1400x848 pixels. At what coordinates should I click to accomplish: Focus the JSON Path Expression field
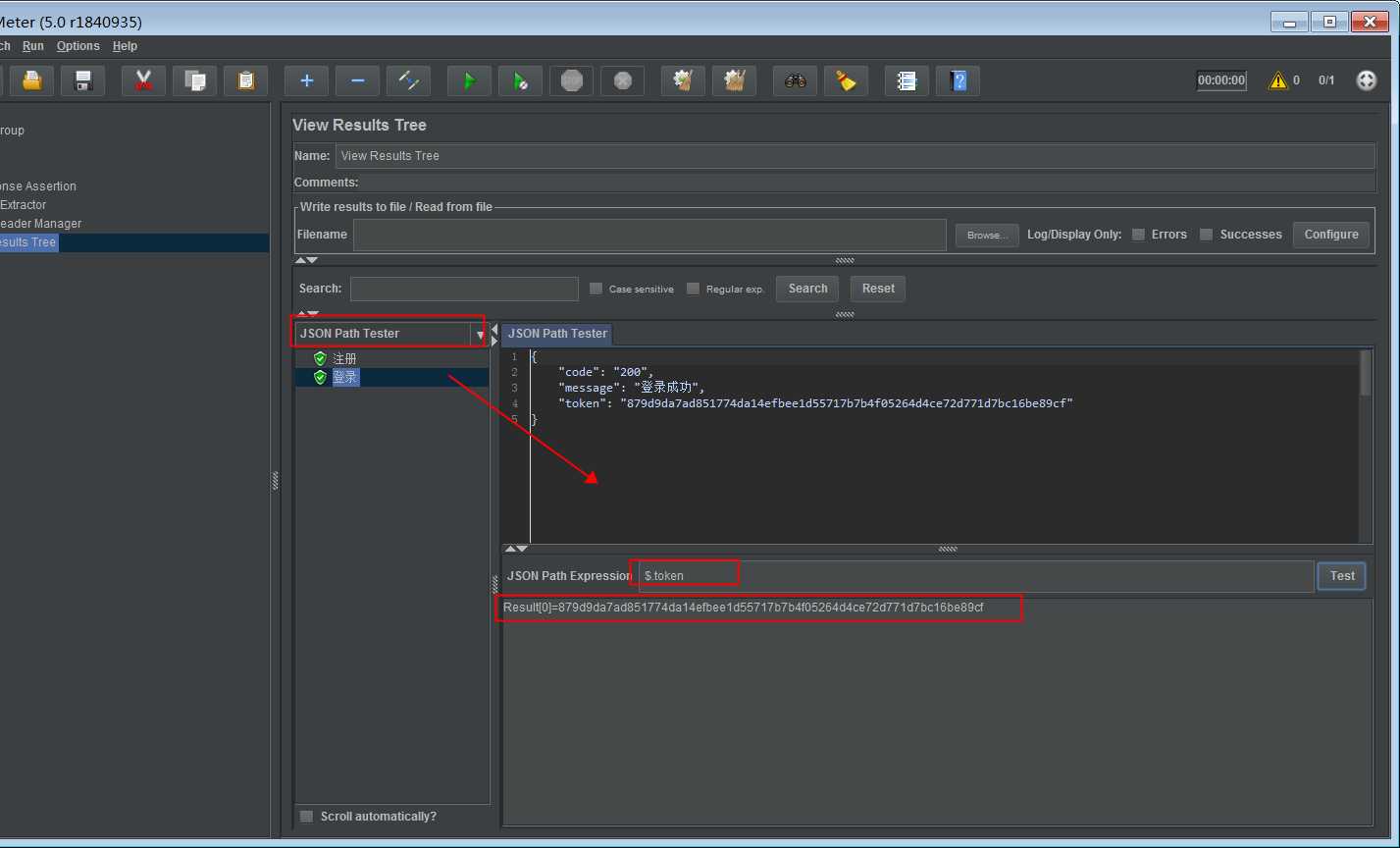tap(976, 576)
